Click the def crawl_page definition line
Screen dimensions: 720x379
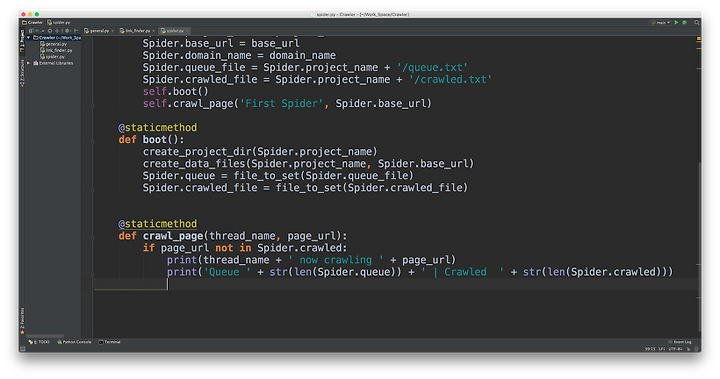pos(233,236)
